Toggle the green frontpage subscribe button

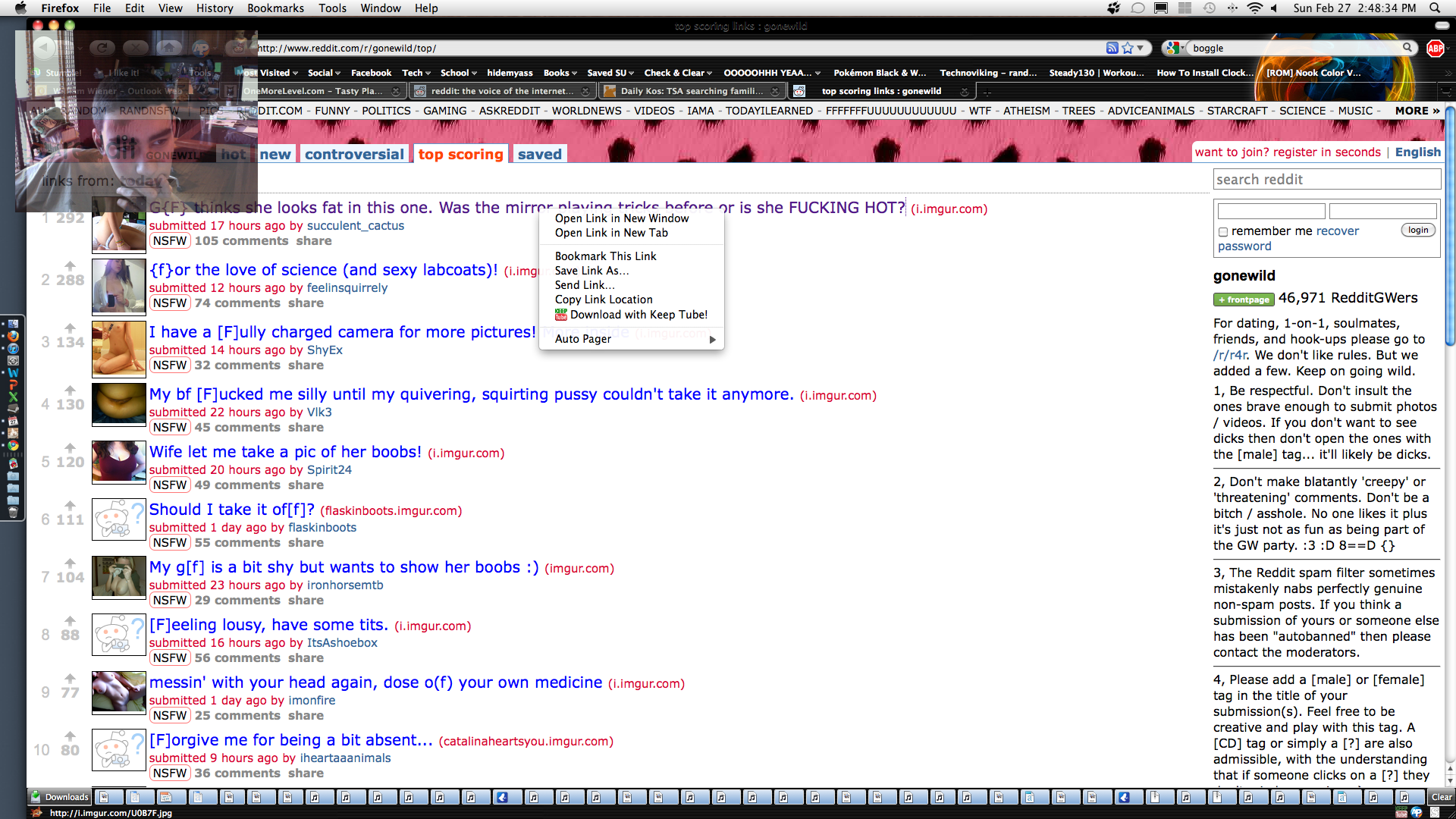point(1244,300)
